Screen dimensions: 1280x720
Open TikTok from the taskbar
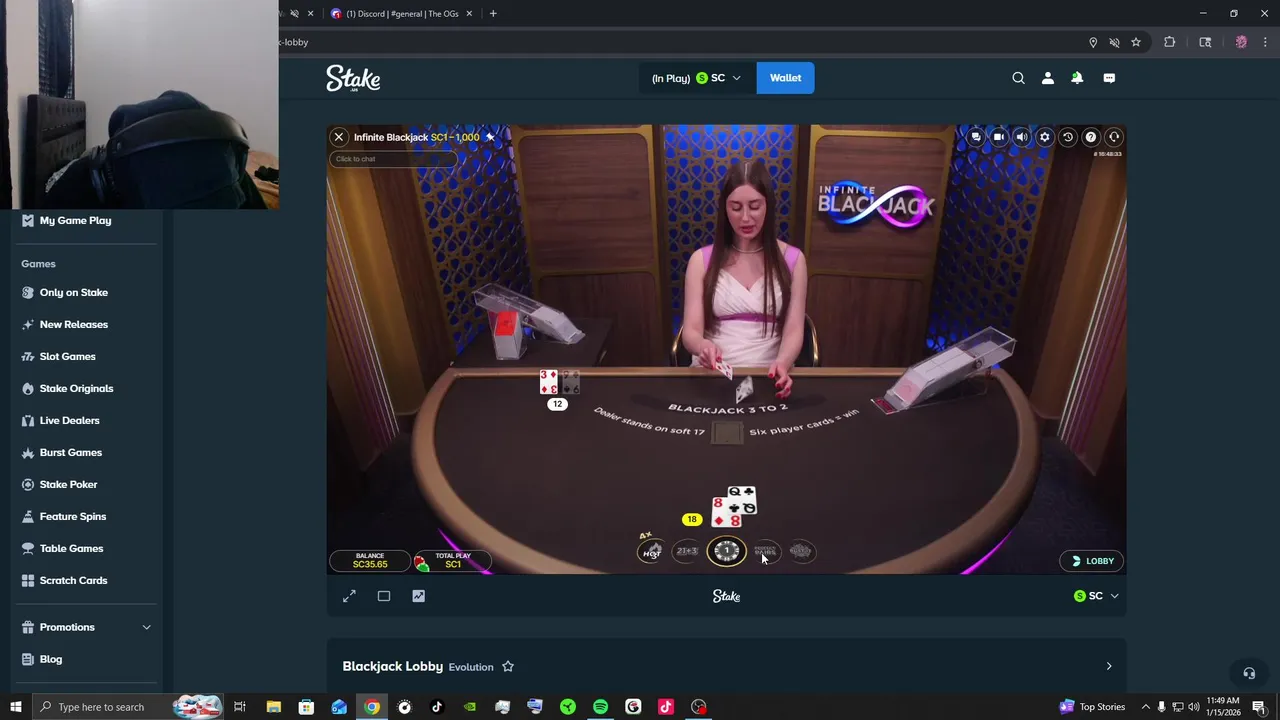pos(437,707)
